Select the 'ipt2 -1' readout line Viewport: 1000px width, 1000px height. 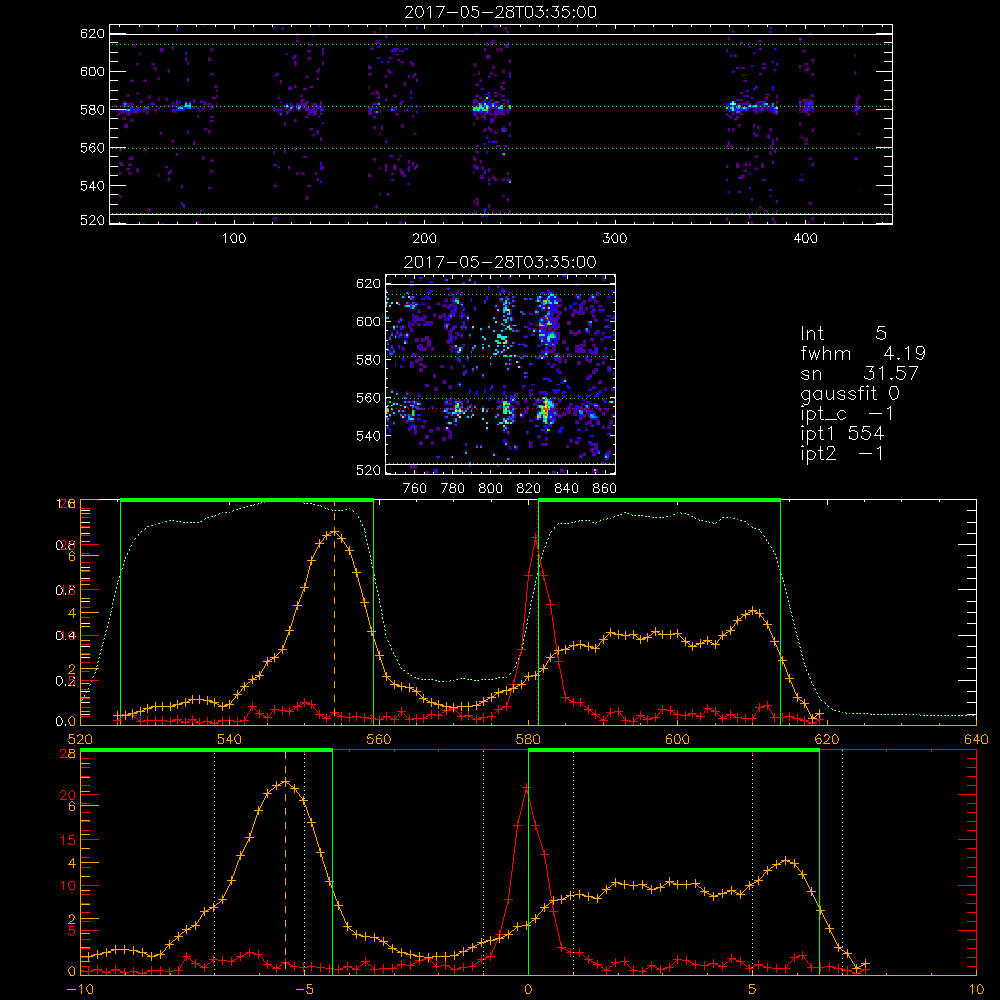pos(842,453)
